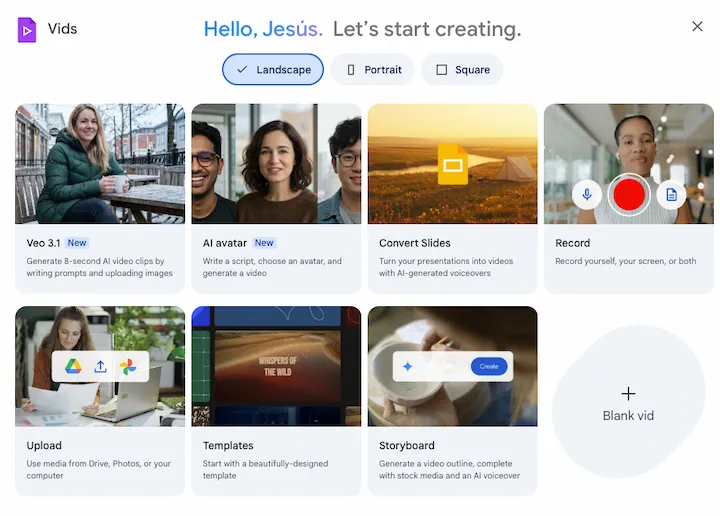This screenshot has height=516, width=720.
Task: Select the Portrait orientation option
Action: (373, 69)
